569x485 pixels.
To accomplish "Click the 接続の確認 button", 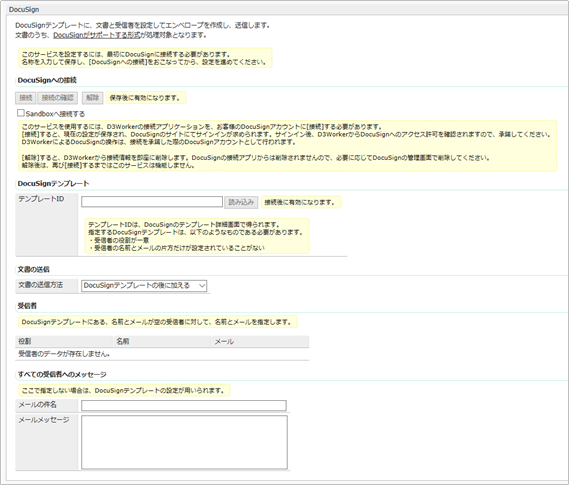I will [x=58, y=98].
